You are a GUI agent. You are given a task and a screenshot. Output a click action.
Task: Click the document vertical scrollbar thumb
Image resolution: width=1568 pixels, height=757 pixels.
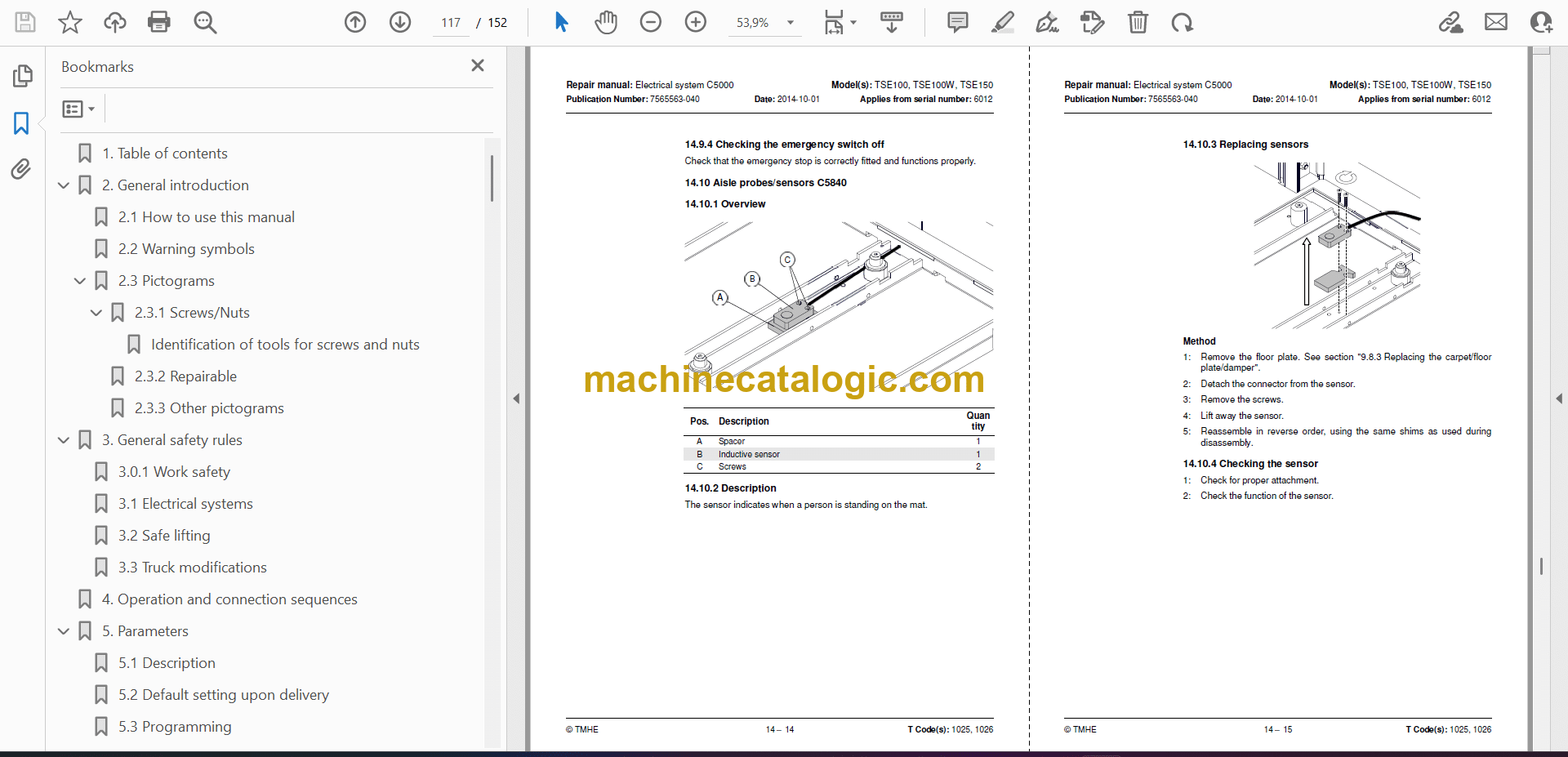click(1541, 566)
